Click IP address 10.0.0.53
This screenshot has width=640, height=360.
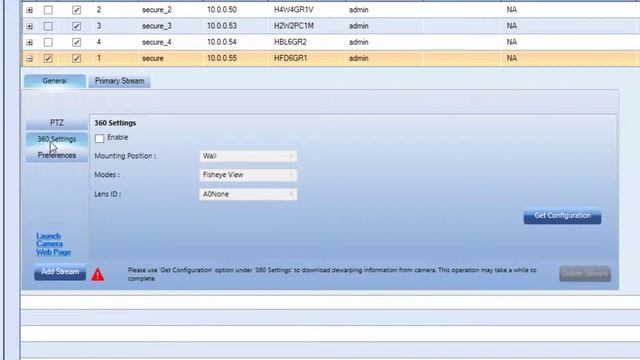(x=222, y=26)
